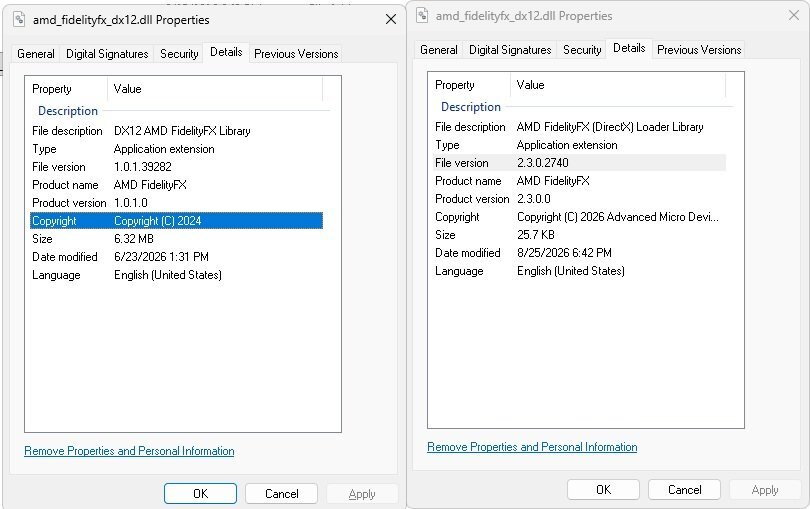Click Property column header in left window
Viewport: 810px width, 509px height.
(66, 89)
